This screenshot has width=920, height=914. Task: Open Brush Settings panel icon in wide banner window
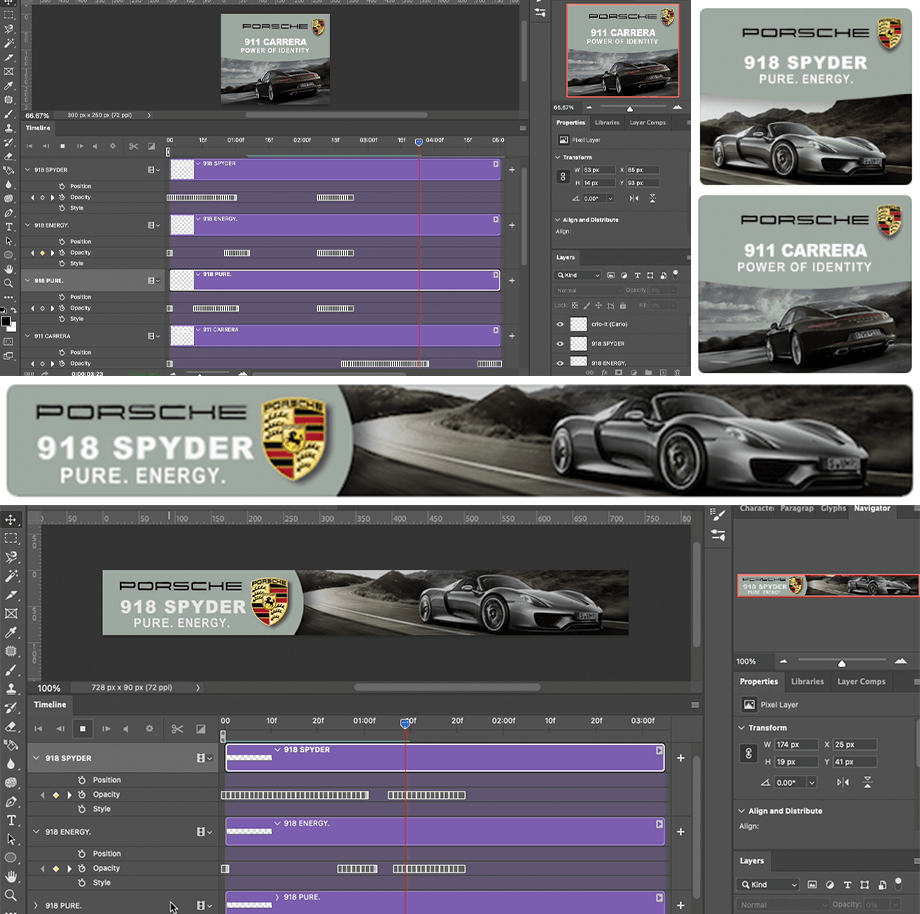coord(718,516)
